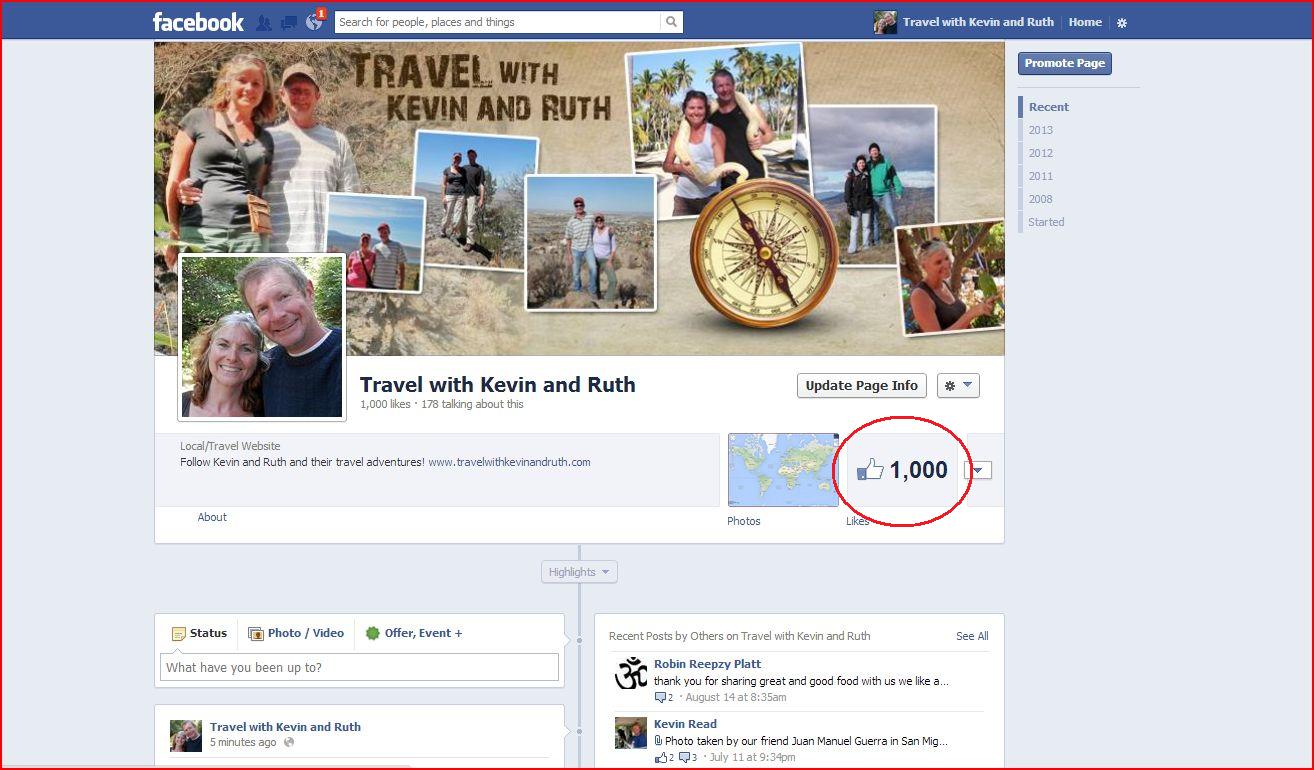Check notifications via the globe icon
1314x770 pixels.
(x=313, y=21)
